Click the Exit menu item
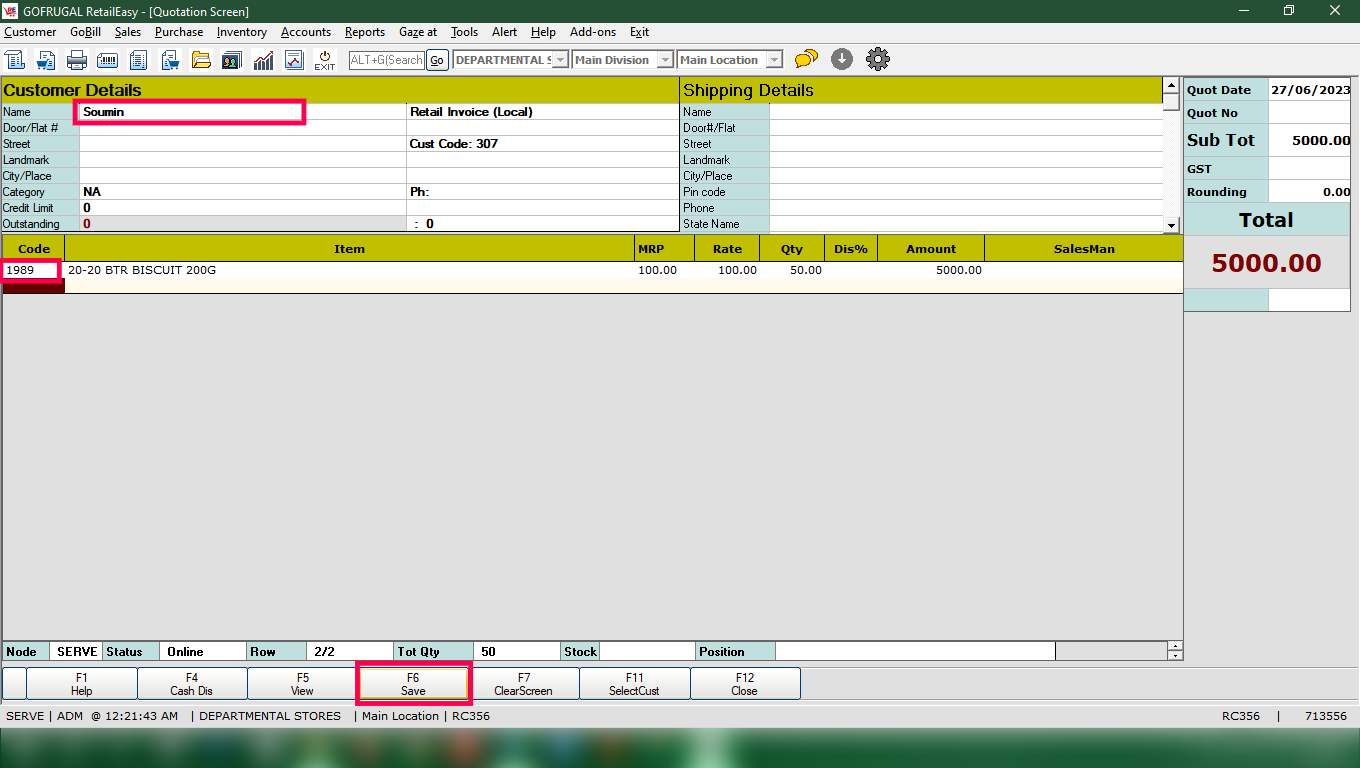 tap(639, 32)
